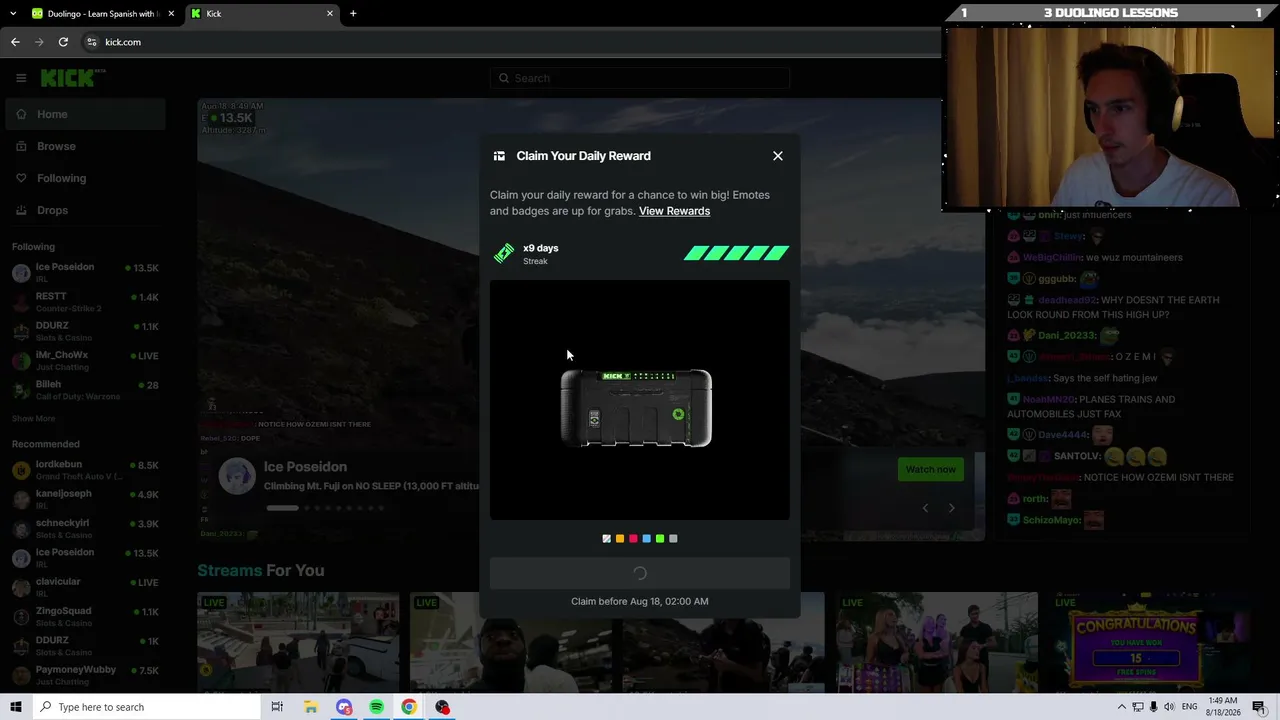Open schneckyirl channel in Recommended
Viewport: 1280px width, 720px height.
(84, 529)
